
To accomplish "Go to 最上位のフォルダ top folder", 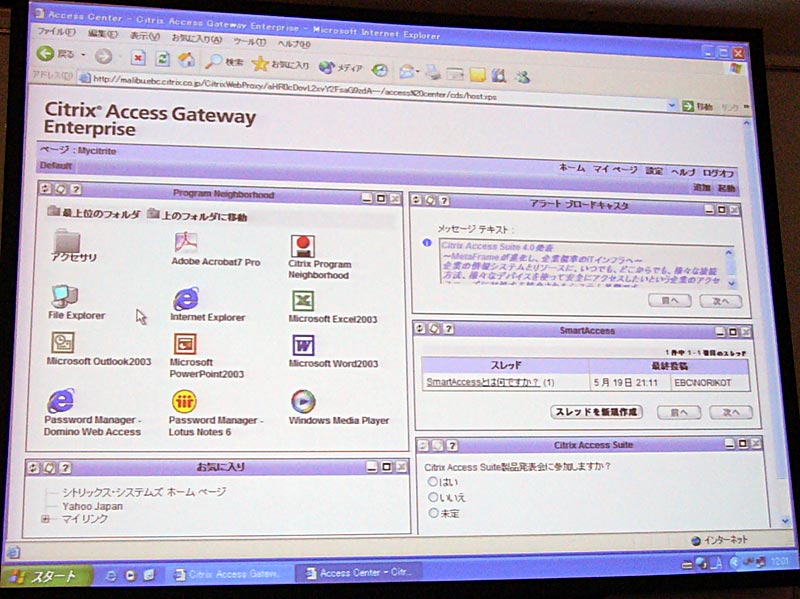I will click(x=94, y=213).
